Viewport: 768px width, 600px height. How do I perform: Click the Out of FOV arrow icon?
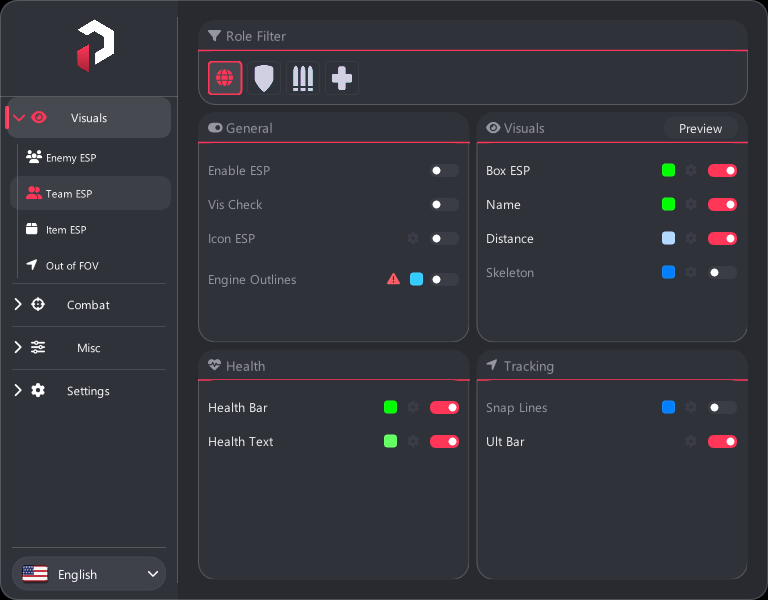(x=32, y=265)
